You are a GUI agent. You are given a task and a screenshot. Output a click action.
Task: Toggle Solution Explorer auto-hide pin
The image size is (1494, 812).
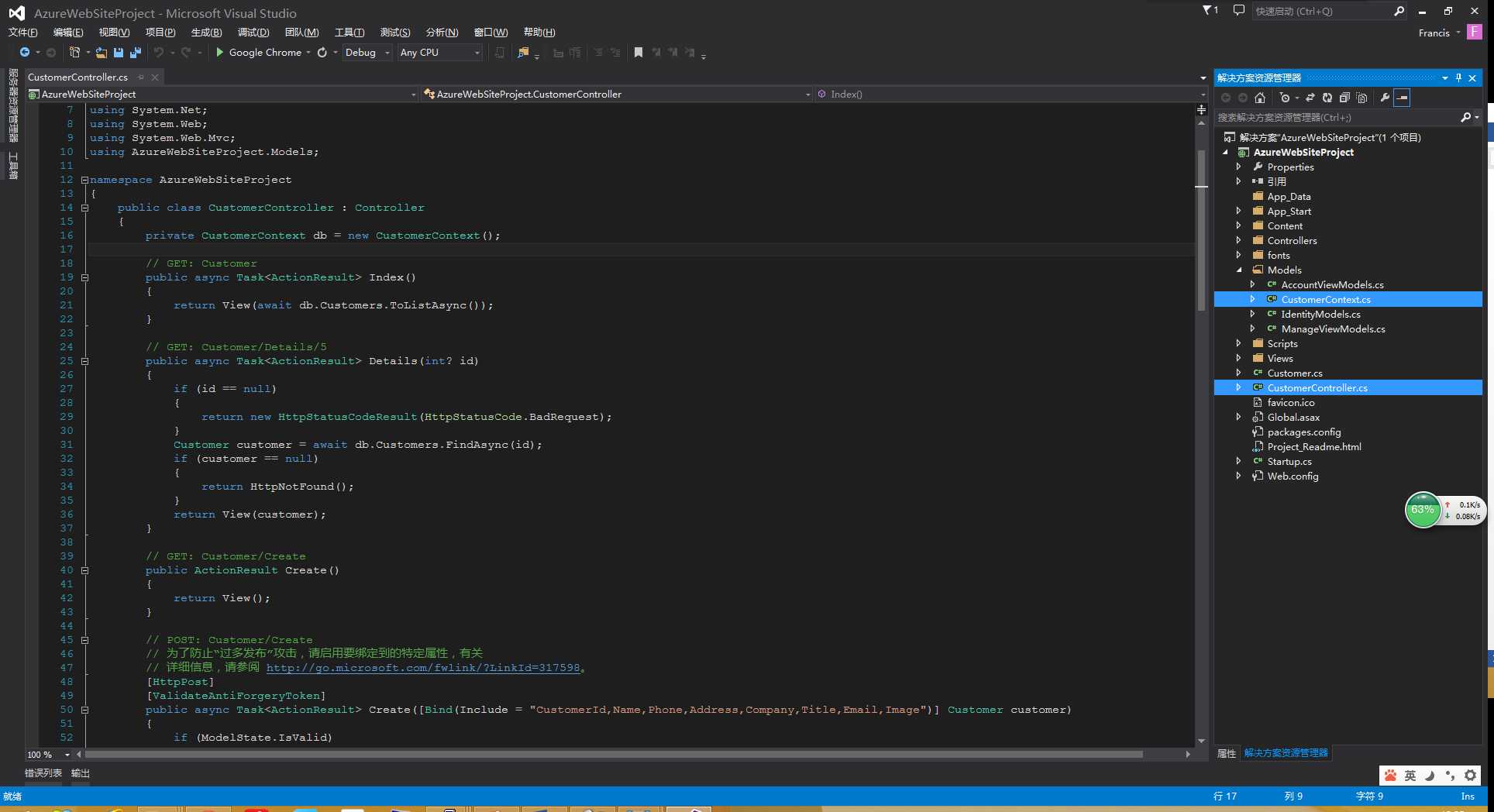(1458, 77)
